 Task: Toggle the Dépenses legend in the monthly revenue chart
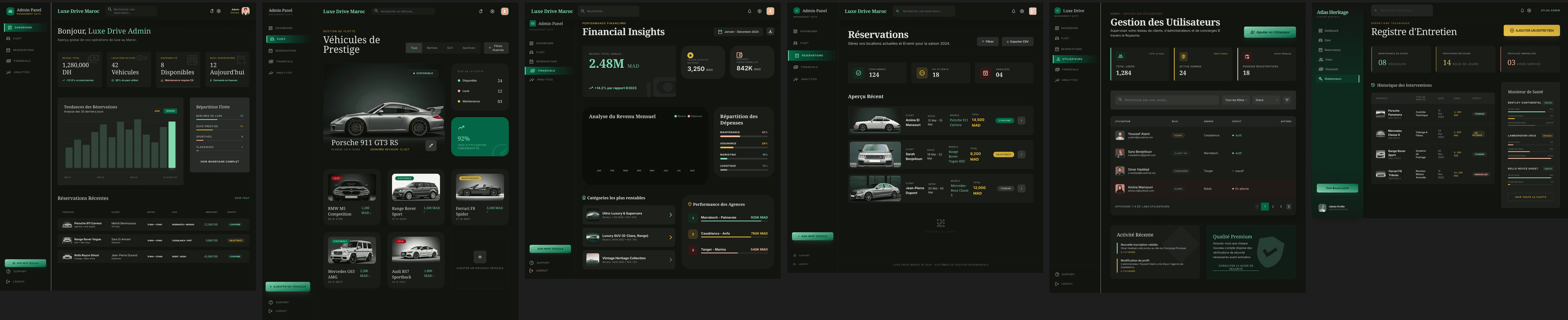coord(695,116)
